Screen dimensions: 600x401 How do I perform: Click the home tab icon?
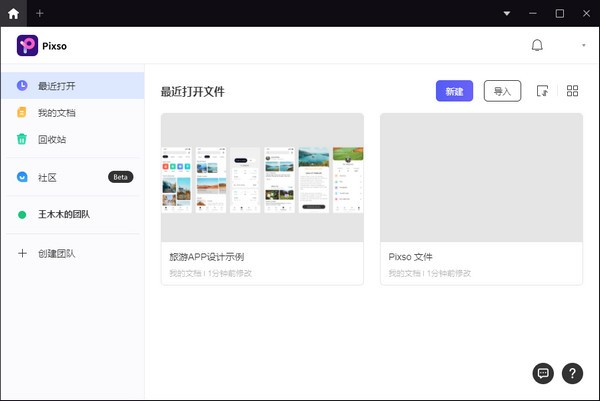(x=13, y=13)
